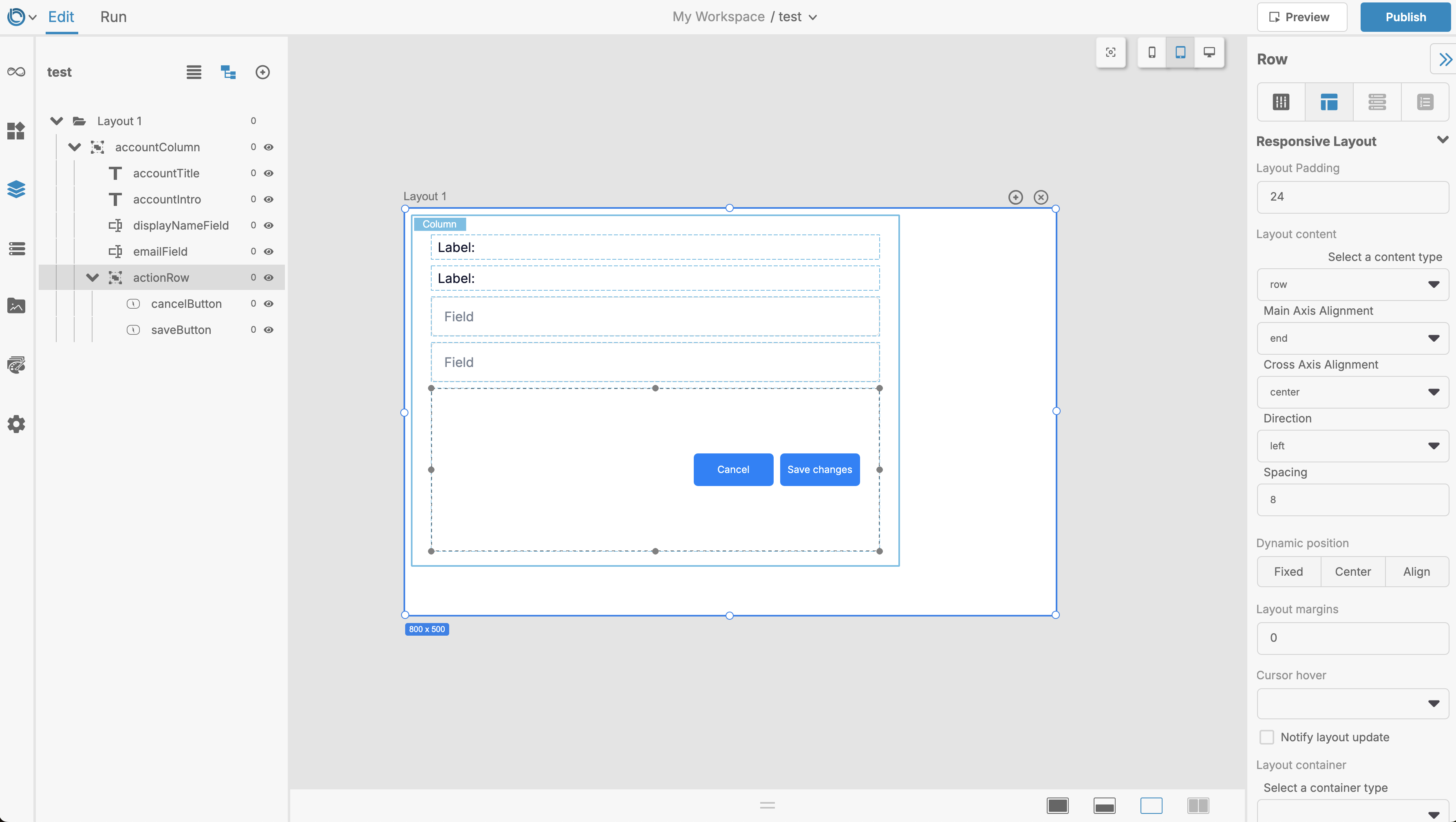Open the layers panel in the left sidebar

16,189
